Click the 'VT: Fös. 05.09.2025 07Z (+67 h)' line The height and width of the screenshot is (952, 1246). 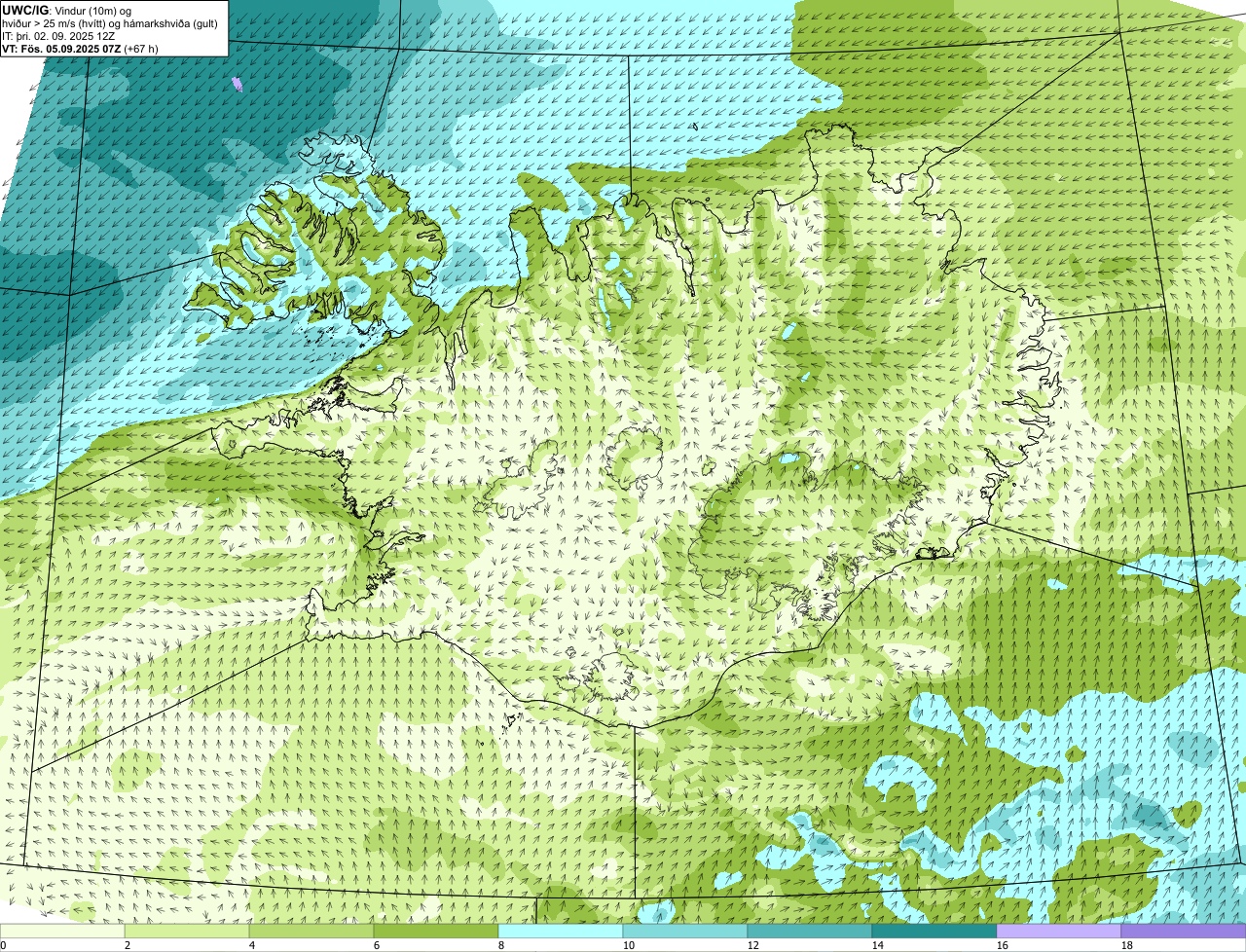[x=80, y=48]
